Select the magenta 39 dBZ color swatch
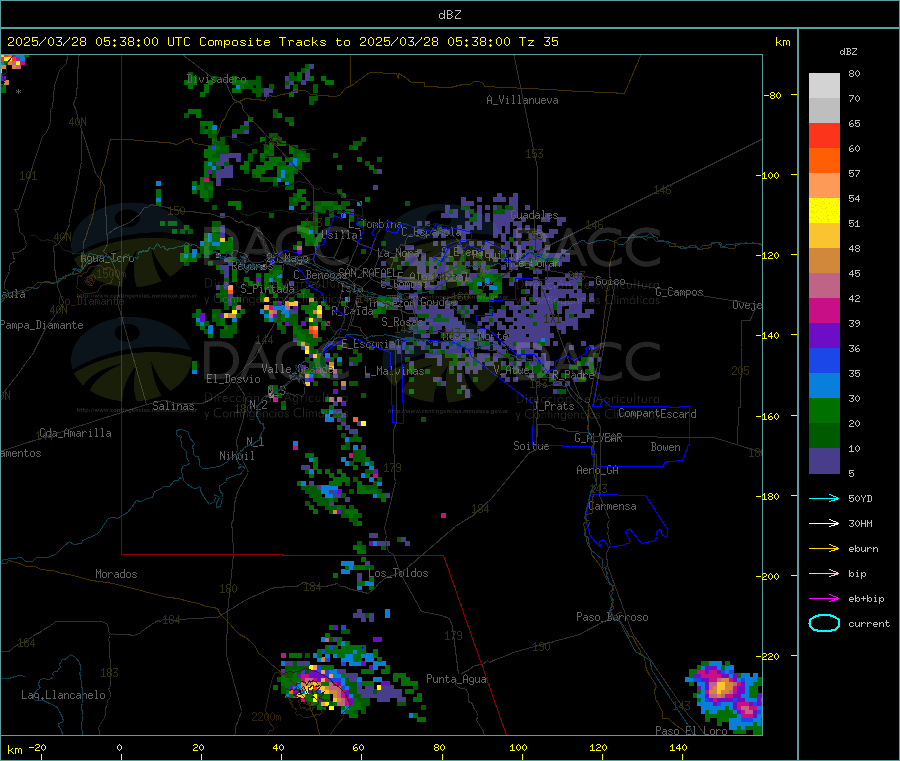 click(824, 310)
